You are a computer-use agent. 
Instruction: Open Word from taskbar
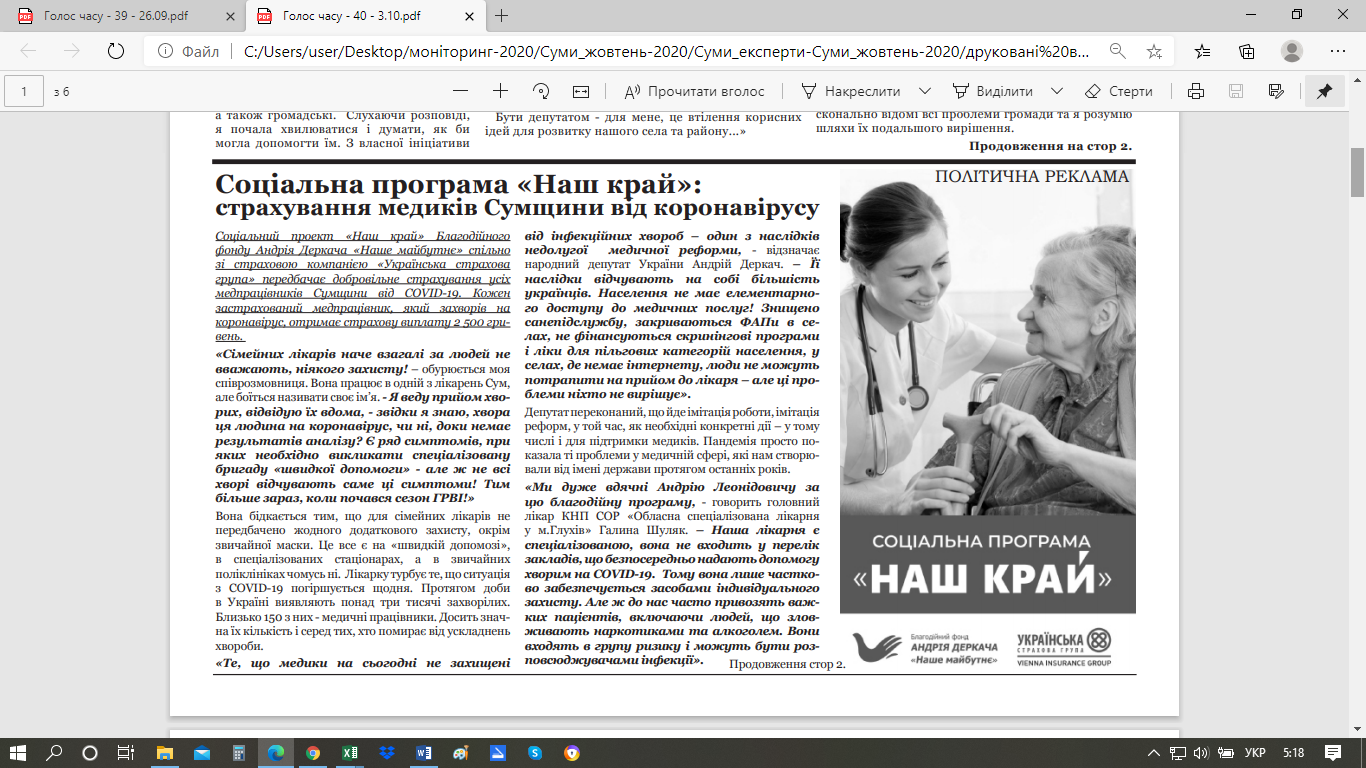(x=423, y=752)
